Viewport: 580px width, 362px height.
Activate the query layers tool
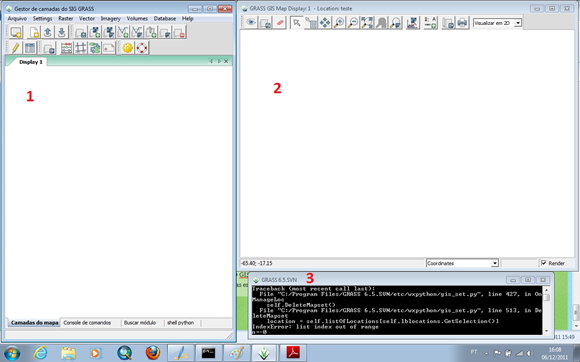click(311, 23)
